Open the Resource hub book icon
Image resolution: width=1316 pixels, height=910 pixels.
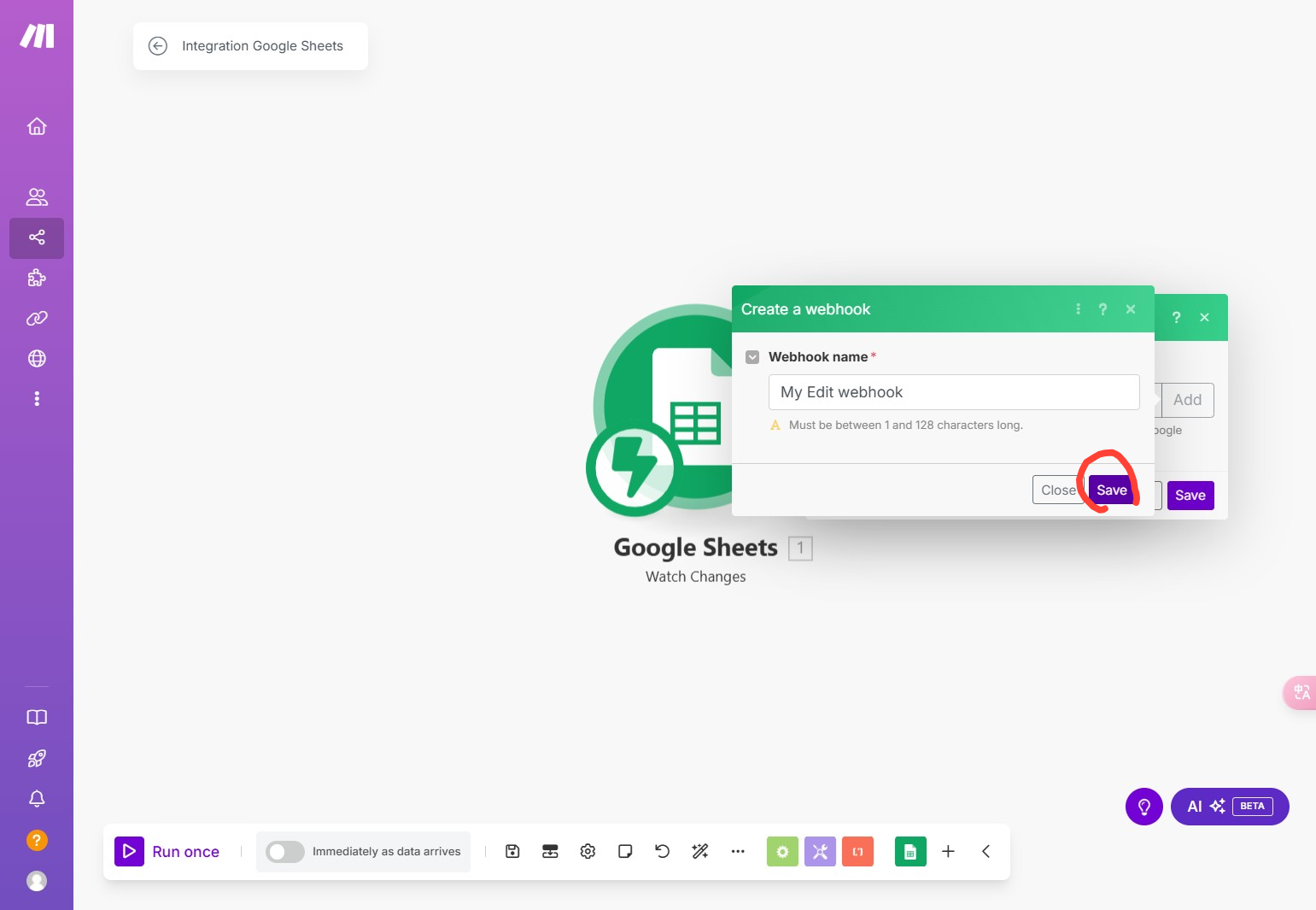[x=37, y=718]
